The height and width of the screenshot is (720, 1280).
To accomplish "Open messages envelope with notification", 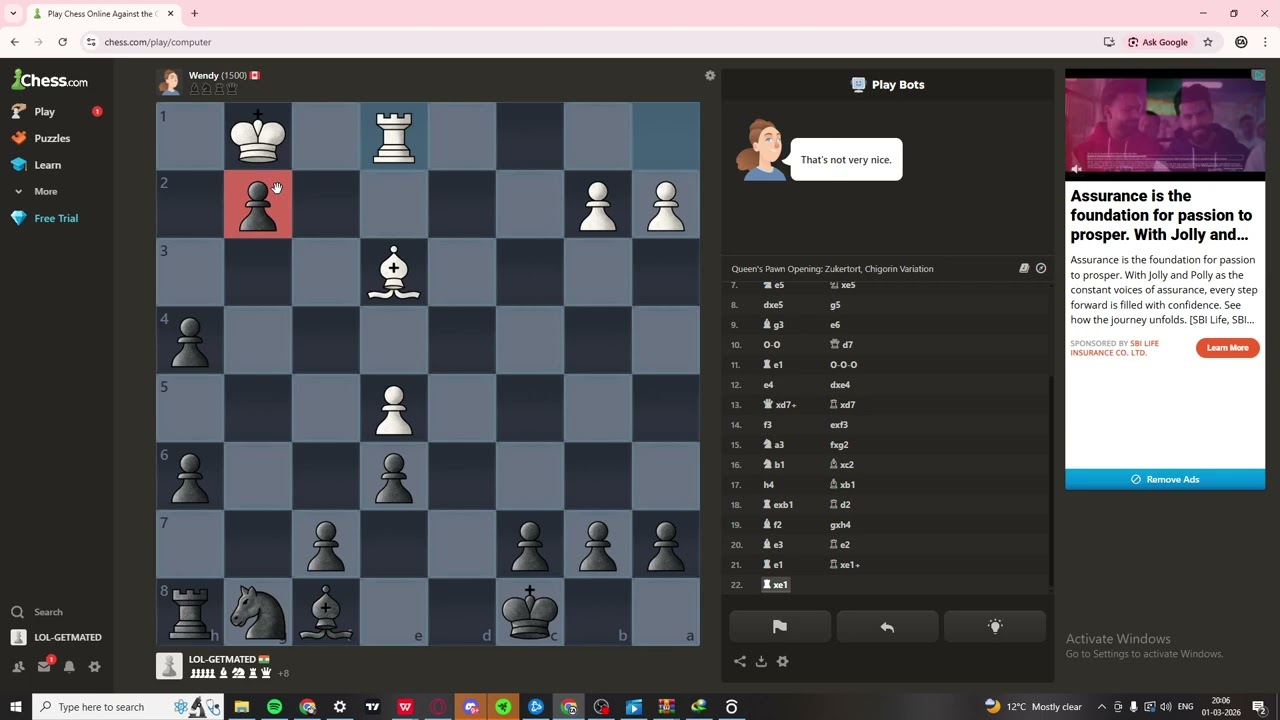I will point(44,666).
